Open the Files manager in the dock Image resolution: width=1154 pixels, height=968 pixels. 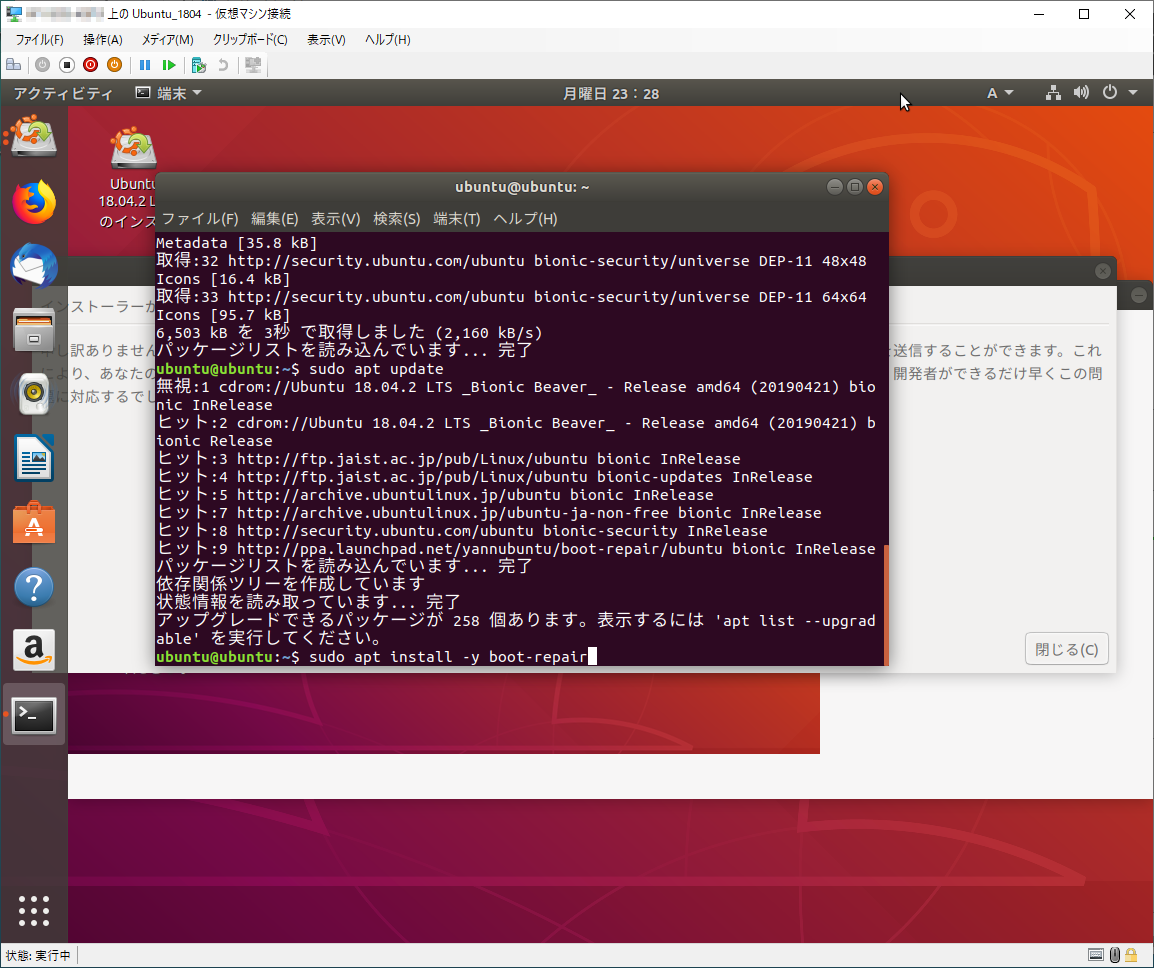[x=34, y=330]
